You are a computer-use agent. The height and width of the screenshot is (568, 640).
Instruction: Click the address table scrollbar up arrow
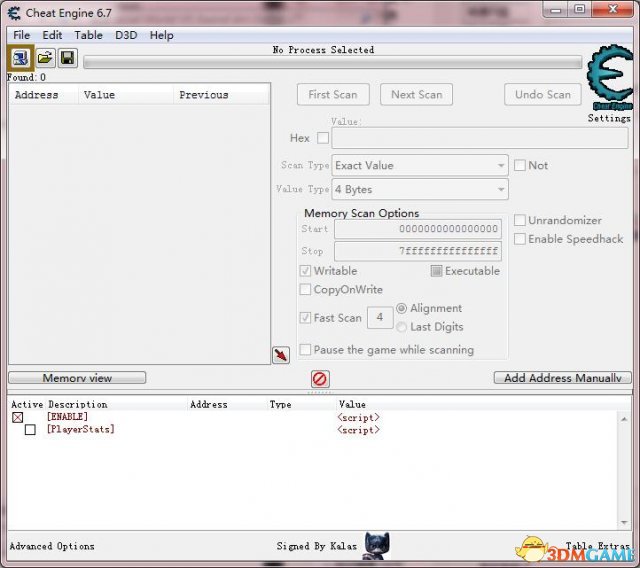(624, 419)
